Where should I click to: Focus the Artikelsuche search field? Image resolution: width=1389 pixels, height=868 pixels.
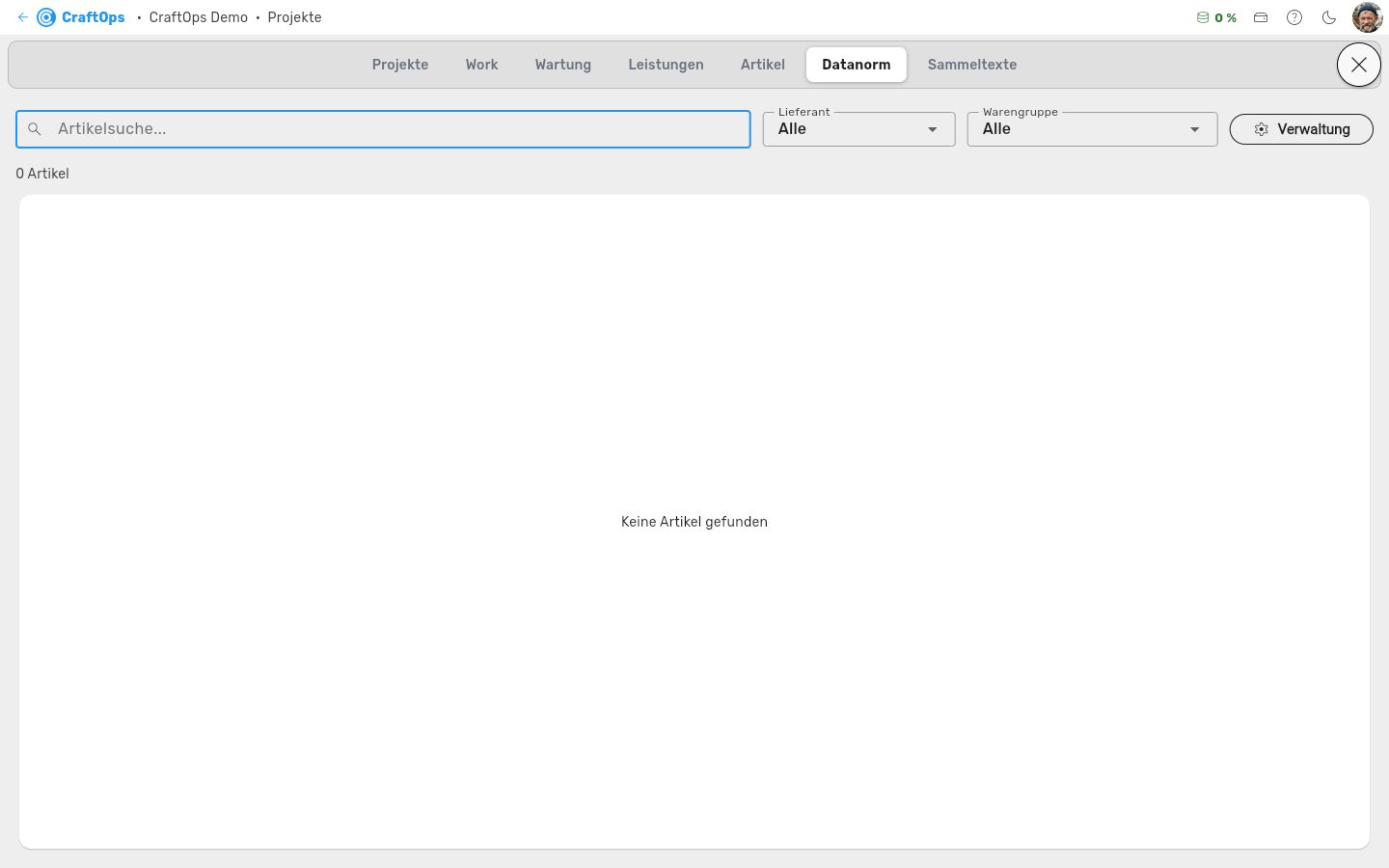383,129
